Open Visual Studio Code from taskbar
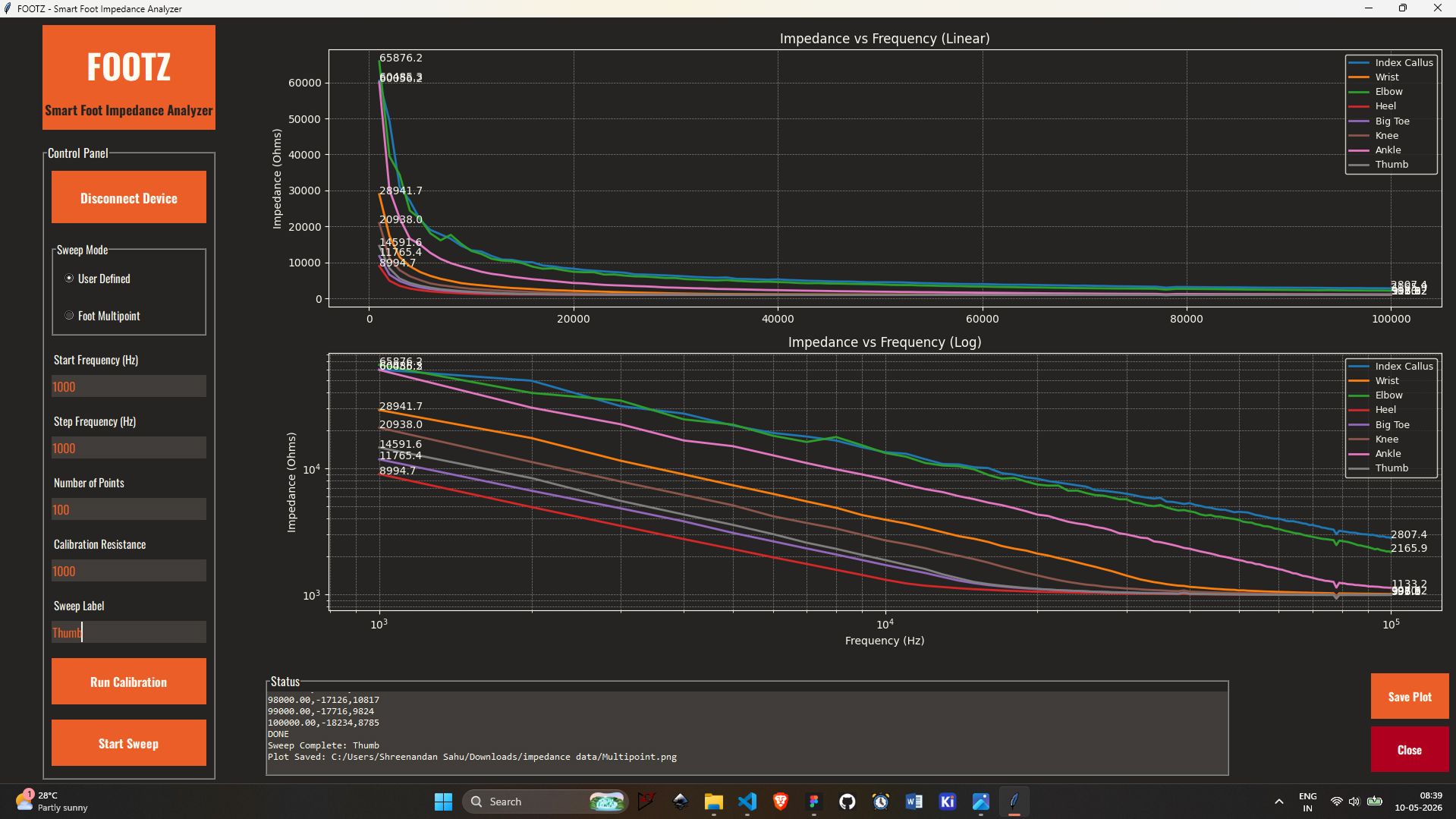The width and height of the screenshot is (1456, 819). point(747,802)
